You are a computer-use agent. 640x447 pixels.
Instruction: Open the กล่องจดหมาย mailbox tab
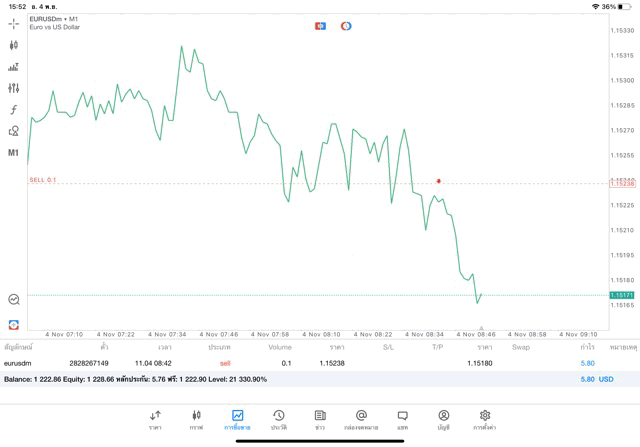tap(361, 419)
